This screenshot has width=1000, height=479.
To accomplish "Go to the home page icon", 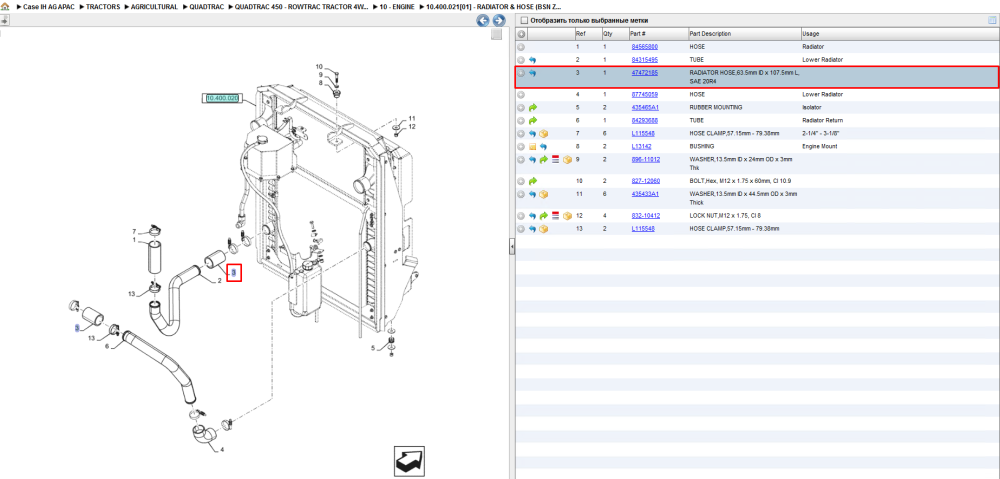I will (x=5, y=6).
